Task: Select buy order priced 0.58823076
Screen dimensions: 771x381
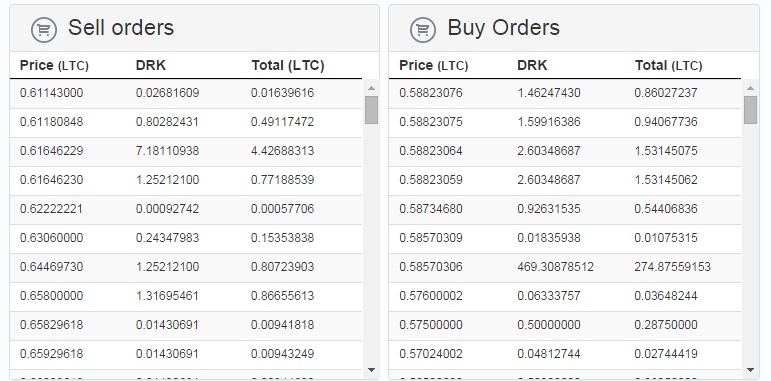Action: pyautogui.click(x=565, y=93)
